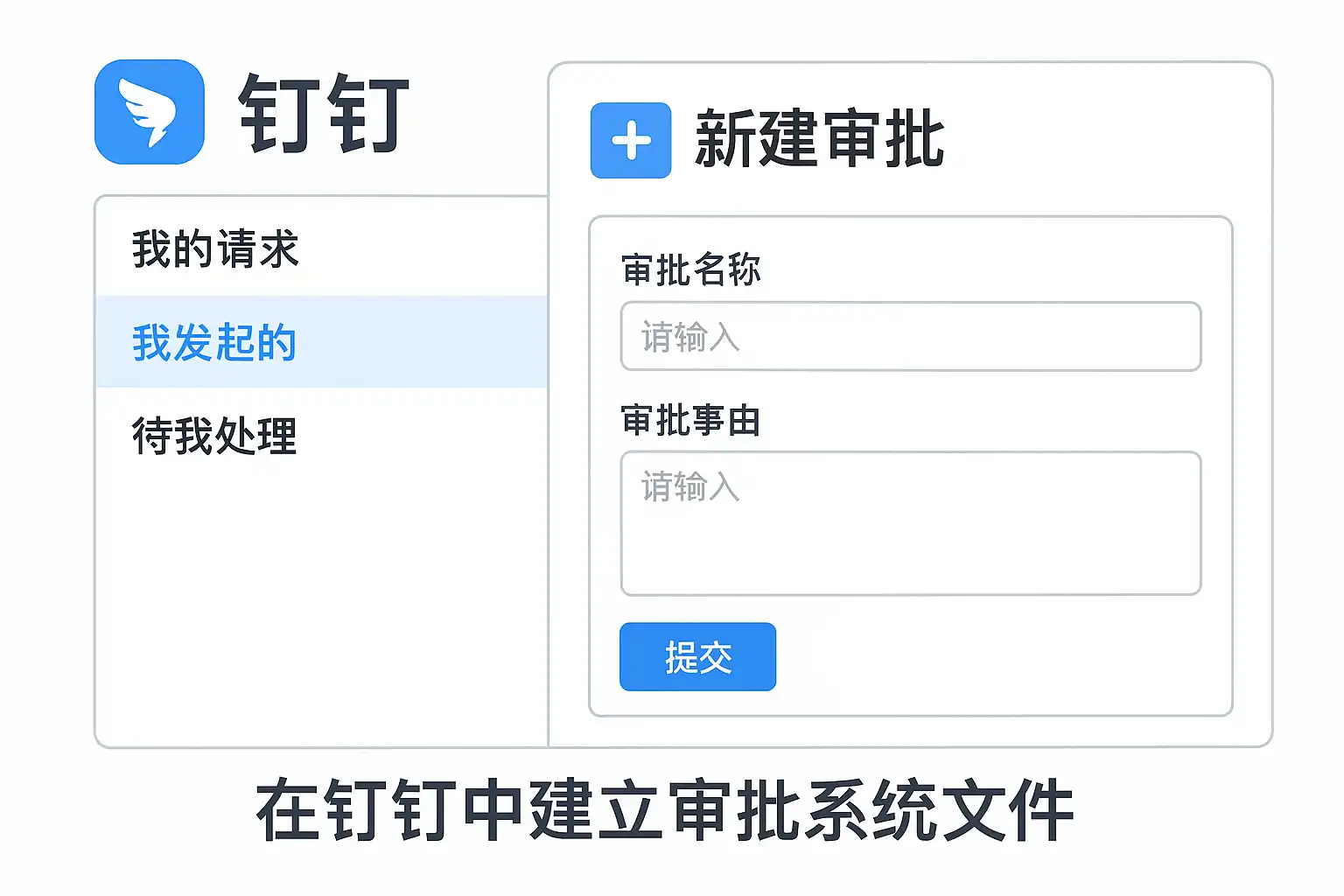The image size is (1344, 896).
Task: Click blank form space right of 提交
Action: click(x=997, y=658)
